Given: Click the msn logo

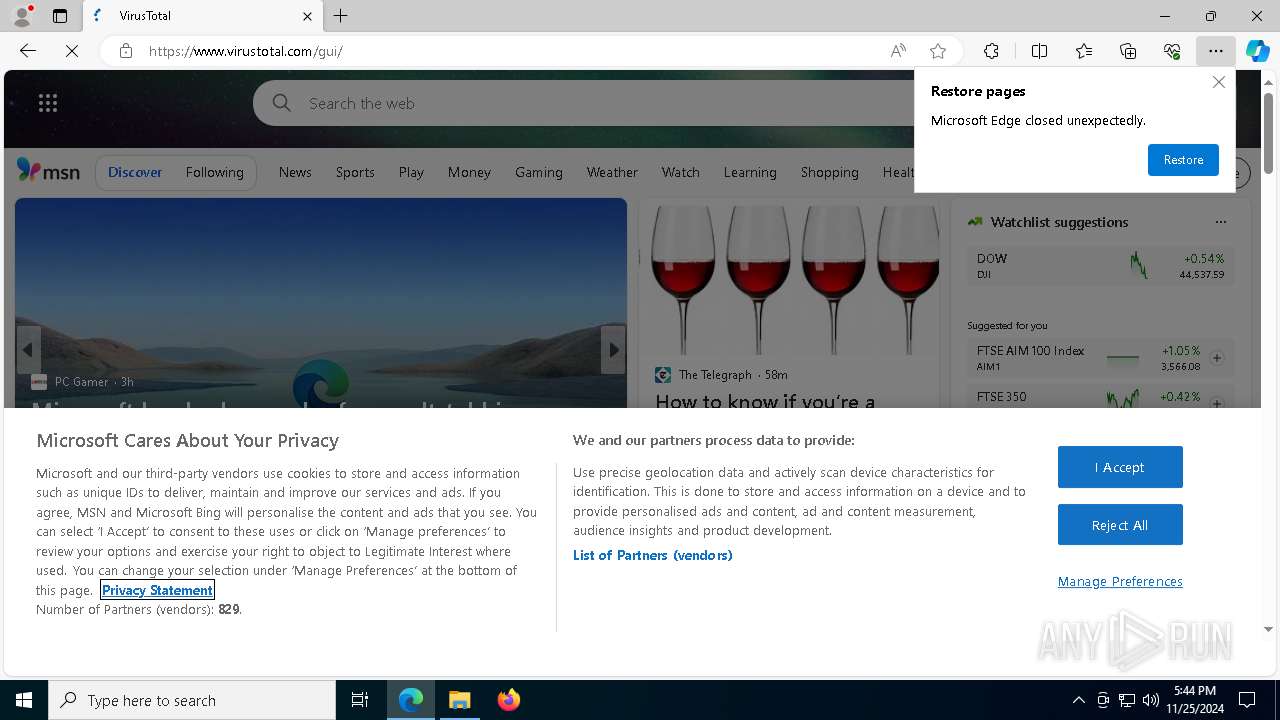Looking at the screenshot, I should (x=48, y=172).
